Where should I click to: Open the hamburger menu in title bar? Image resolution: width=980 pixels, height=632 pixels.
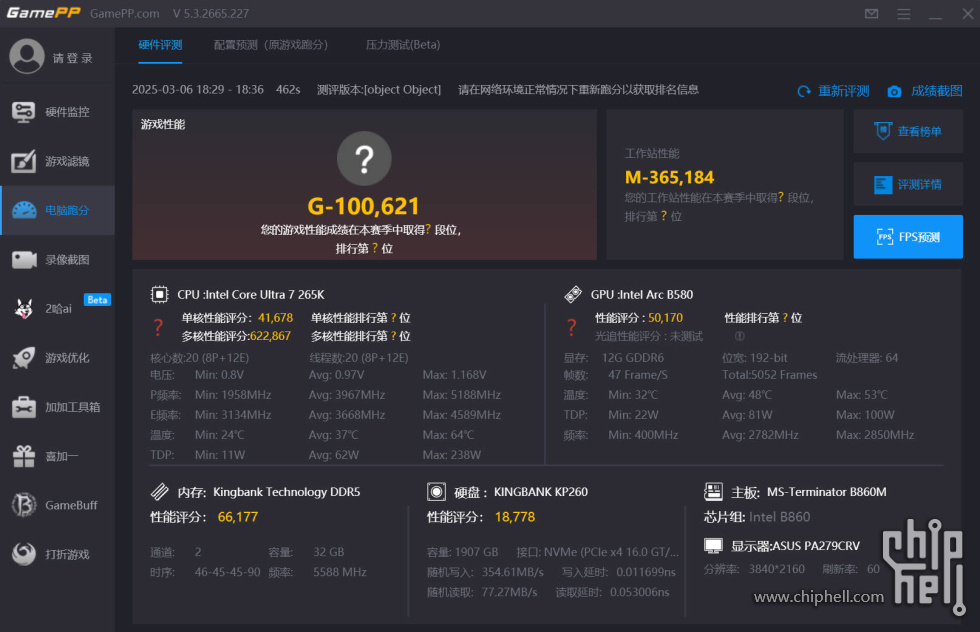[903, 14]
